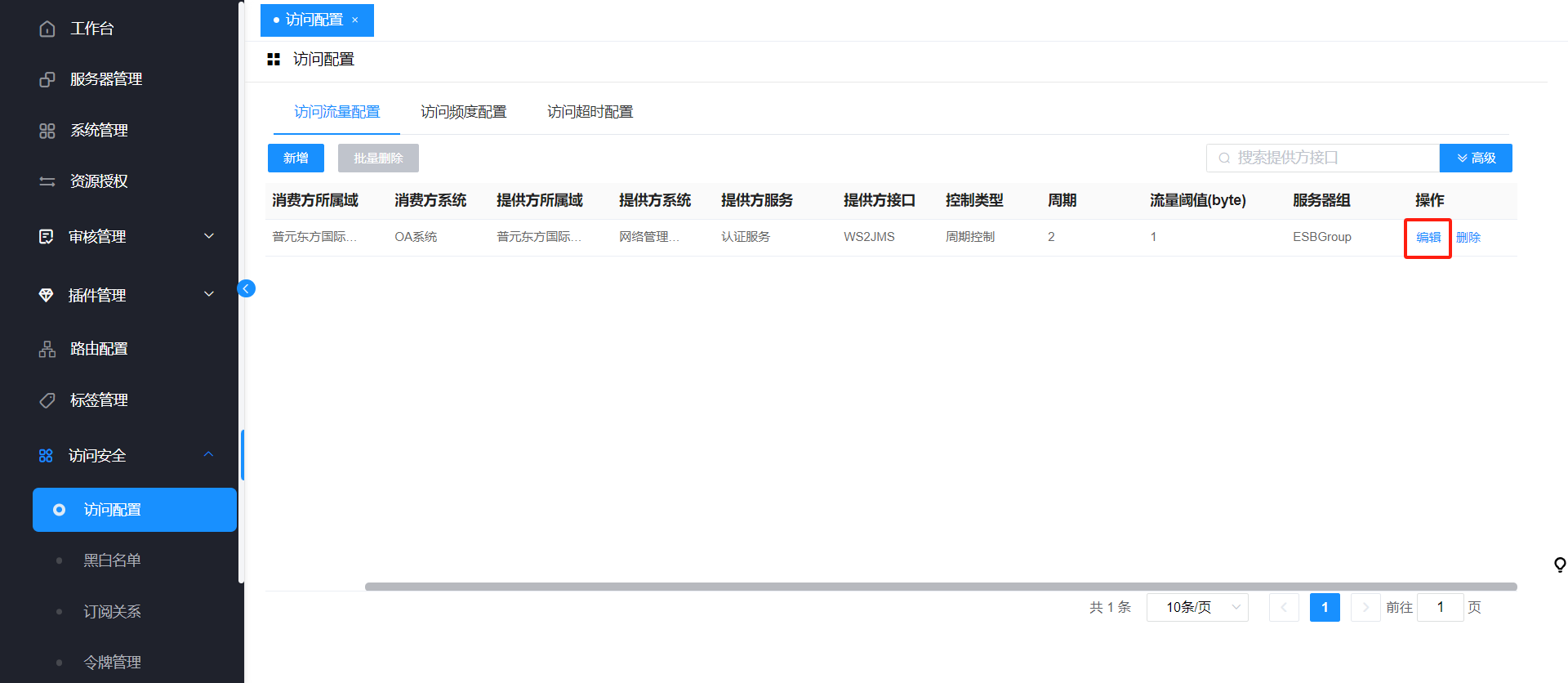
Task: Select page 1 in pagination
Action: [x=1325, y=607]
